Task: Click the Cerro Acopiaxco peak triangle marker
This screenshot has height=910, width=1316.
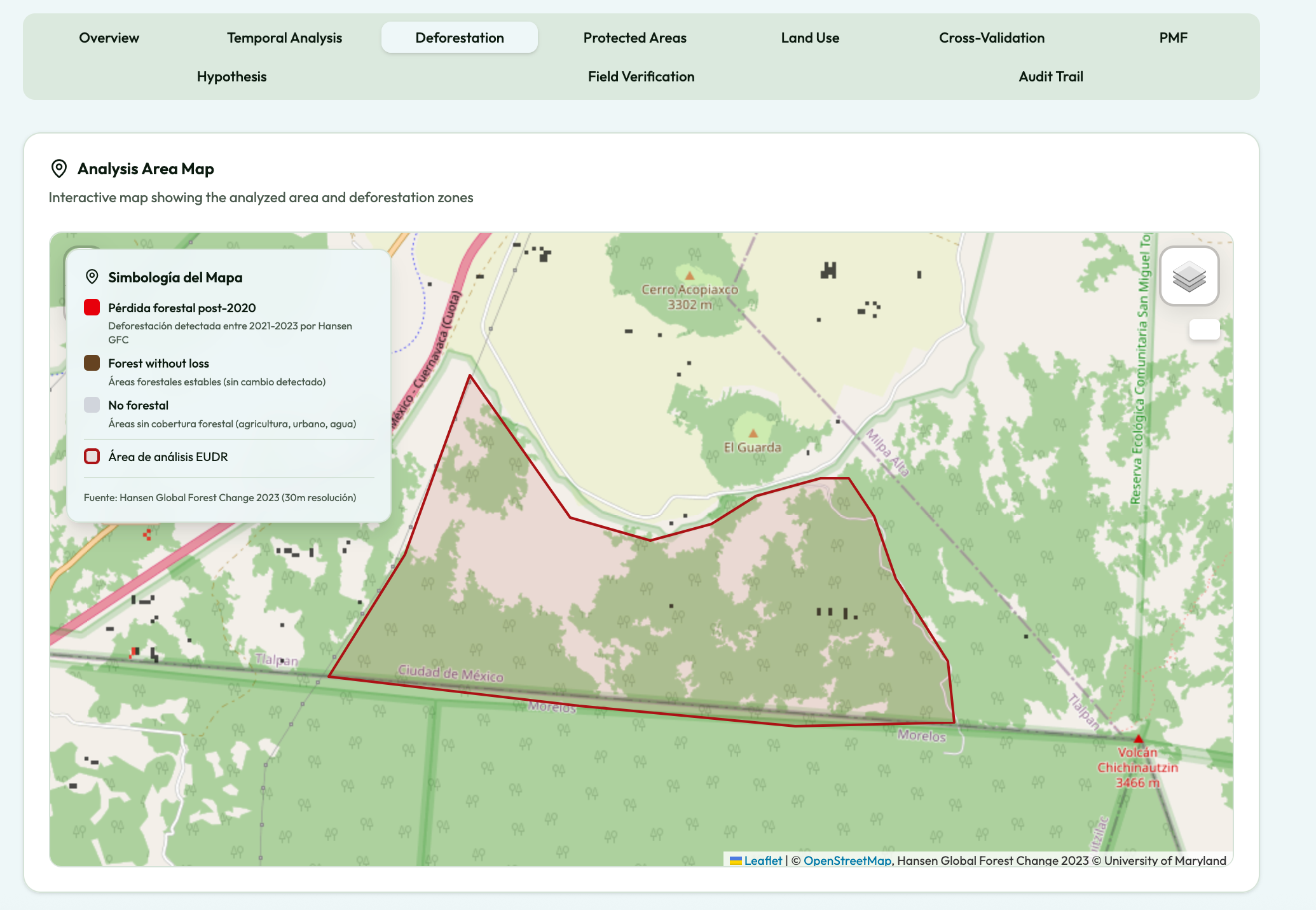Action: pos(690,275)
